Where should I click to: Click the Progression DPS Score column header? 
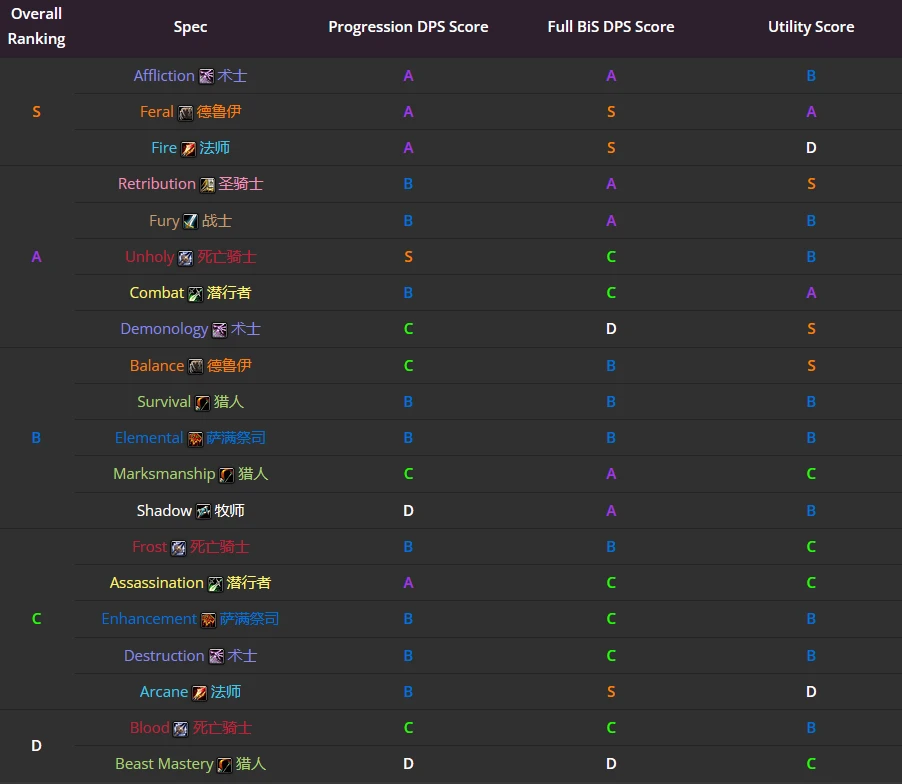[x=408, y=27]
